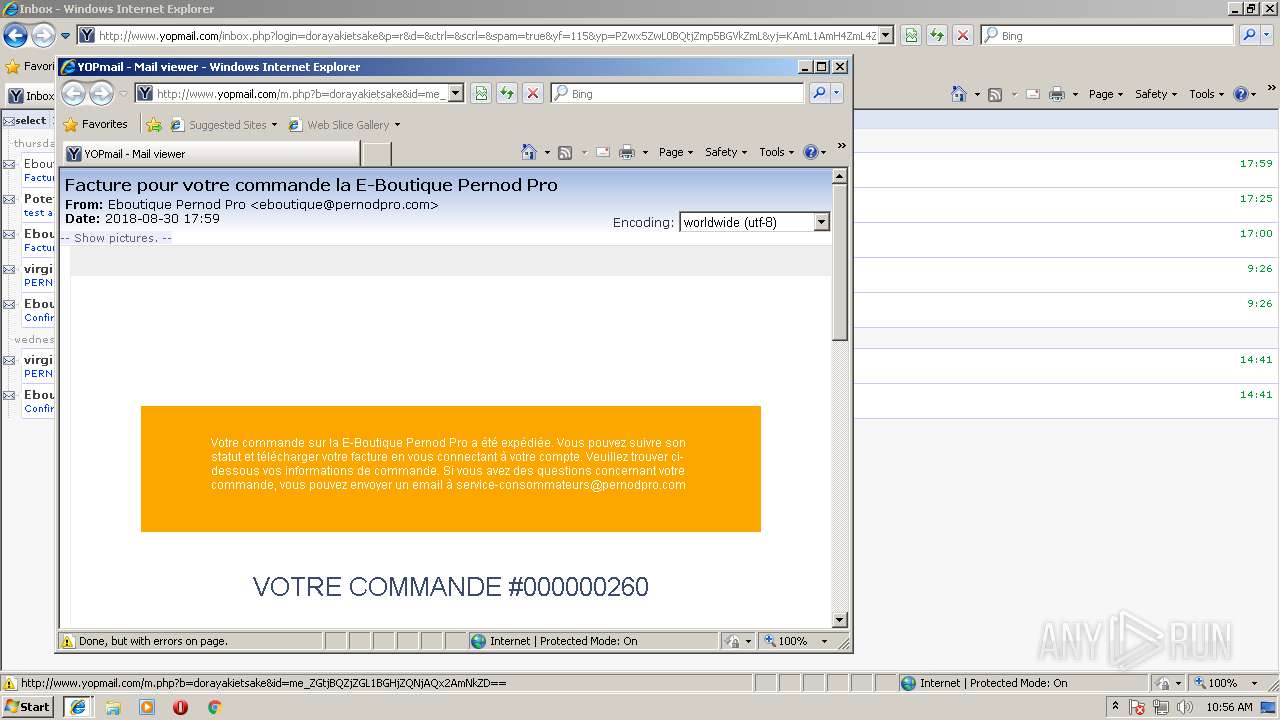
Task: Expand Web Slice Gallery dropdown
Action: point(397,125)
